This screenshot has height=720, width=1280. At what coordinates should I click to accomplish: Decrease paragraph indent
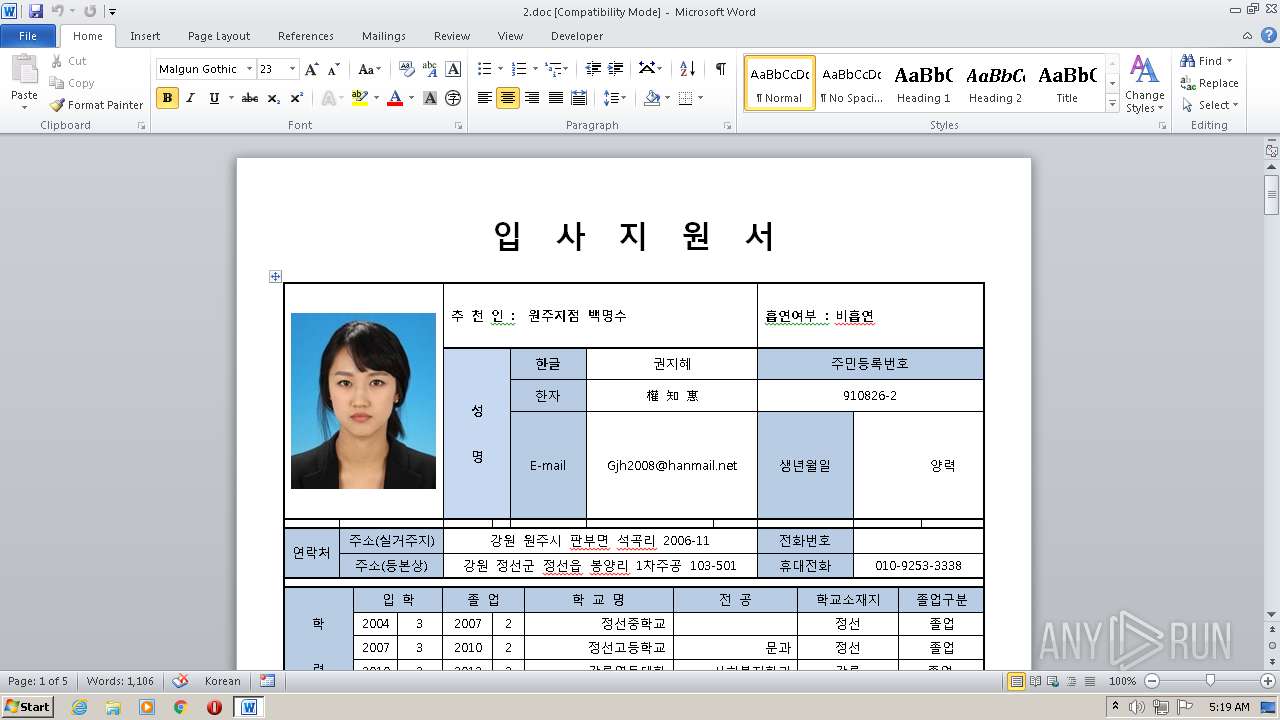pyautogui.click(x=593, y=69)
